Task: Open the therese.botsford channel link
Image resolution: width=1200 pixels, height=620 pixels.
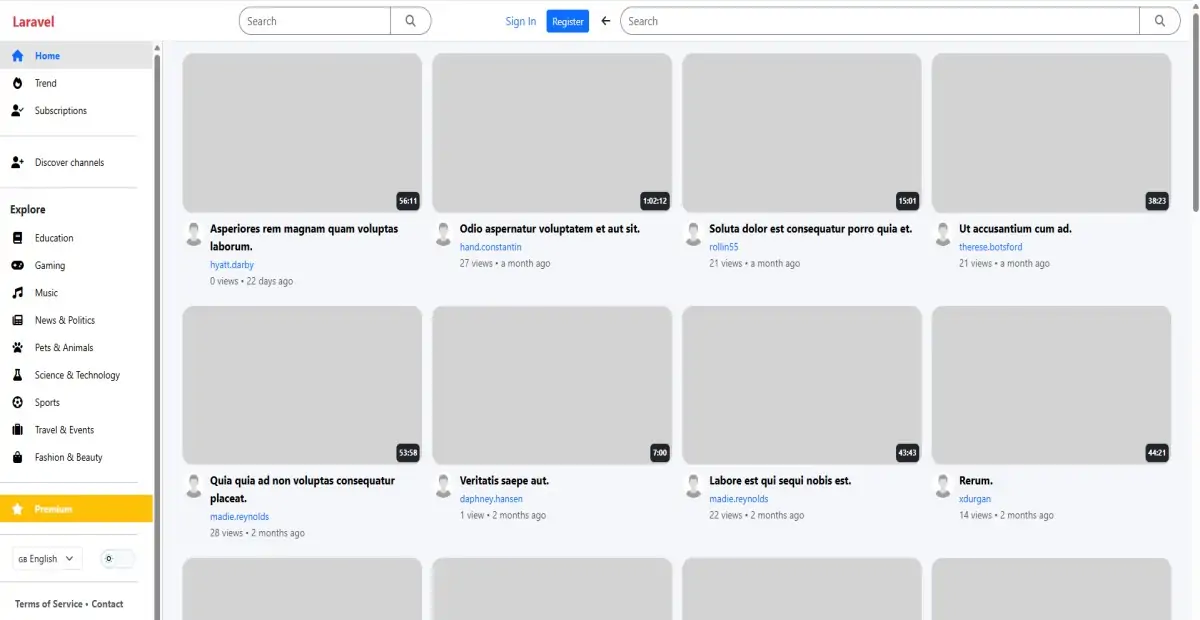Action: coord(991,247)
